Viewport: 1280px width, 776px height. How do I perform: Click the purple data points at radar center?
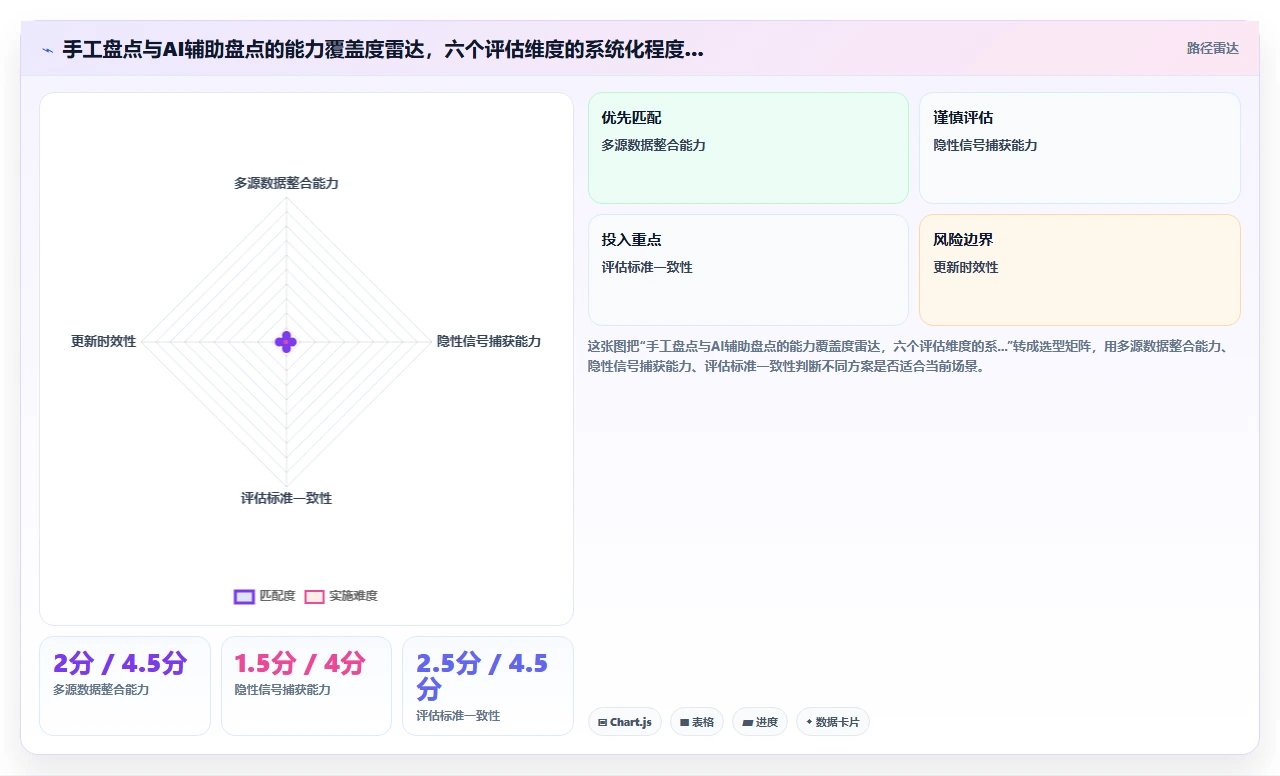pyautogui.click(x=286, y=342)
